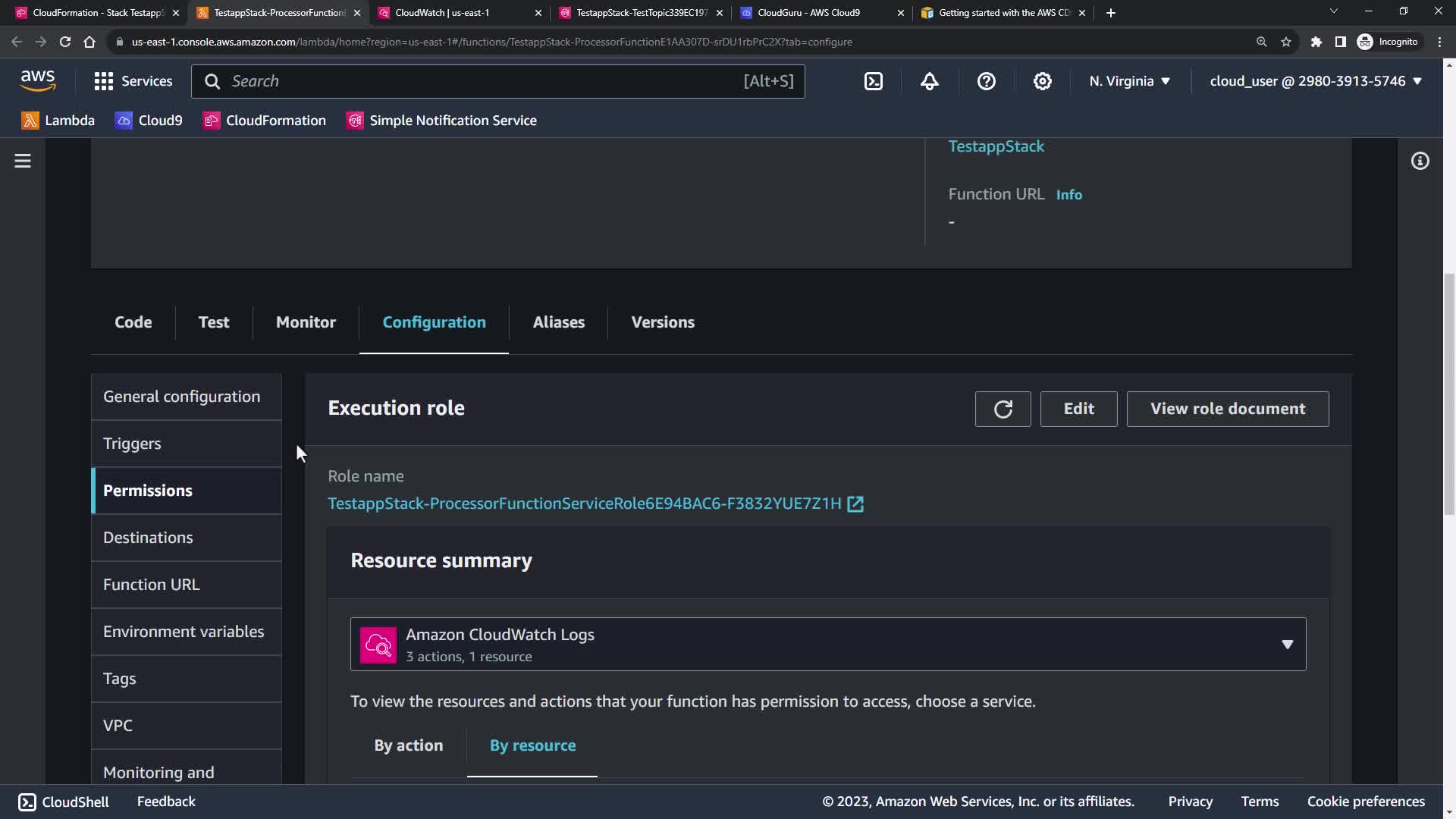Open the settings gear icon

click(1043, 81)
